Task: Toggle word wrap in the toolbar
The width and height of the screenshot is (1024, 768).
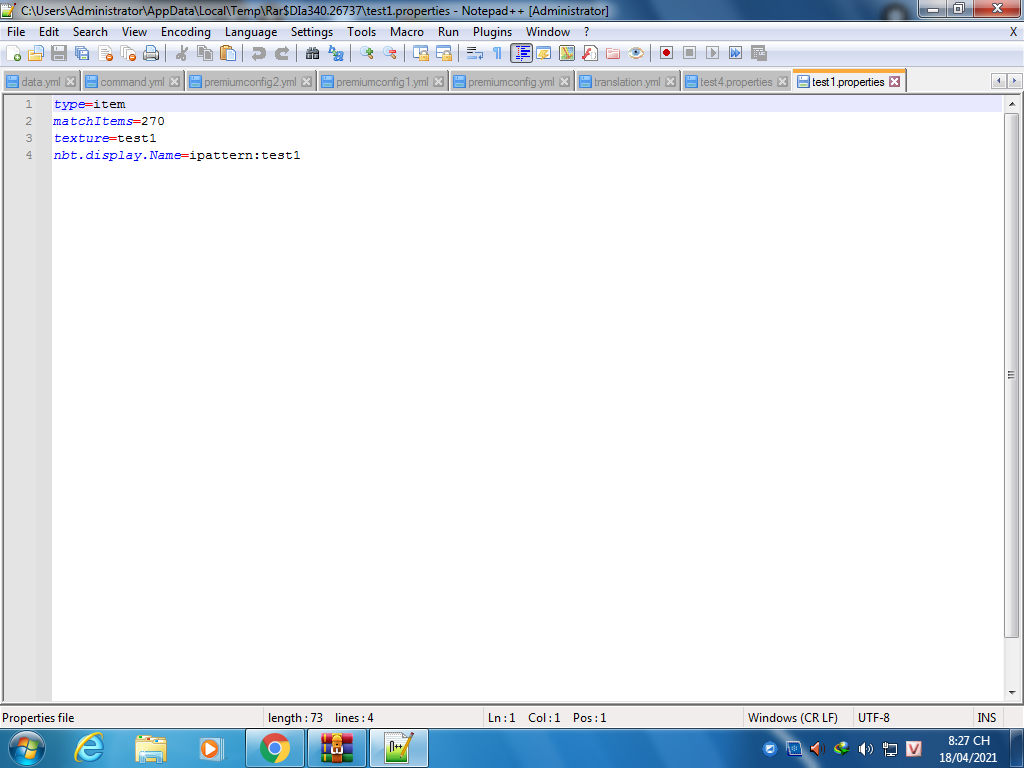Action: pos(474,54)
